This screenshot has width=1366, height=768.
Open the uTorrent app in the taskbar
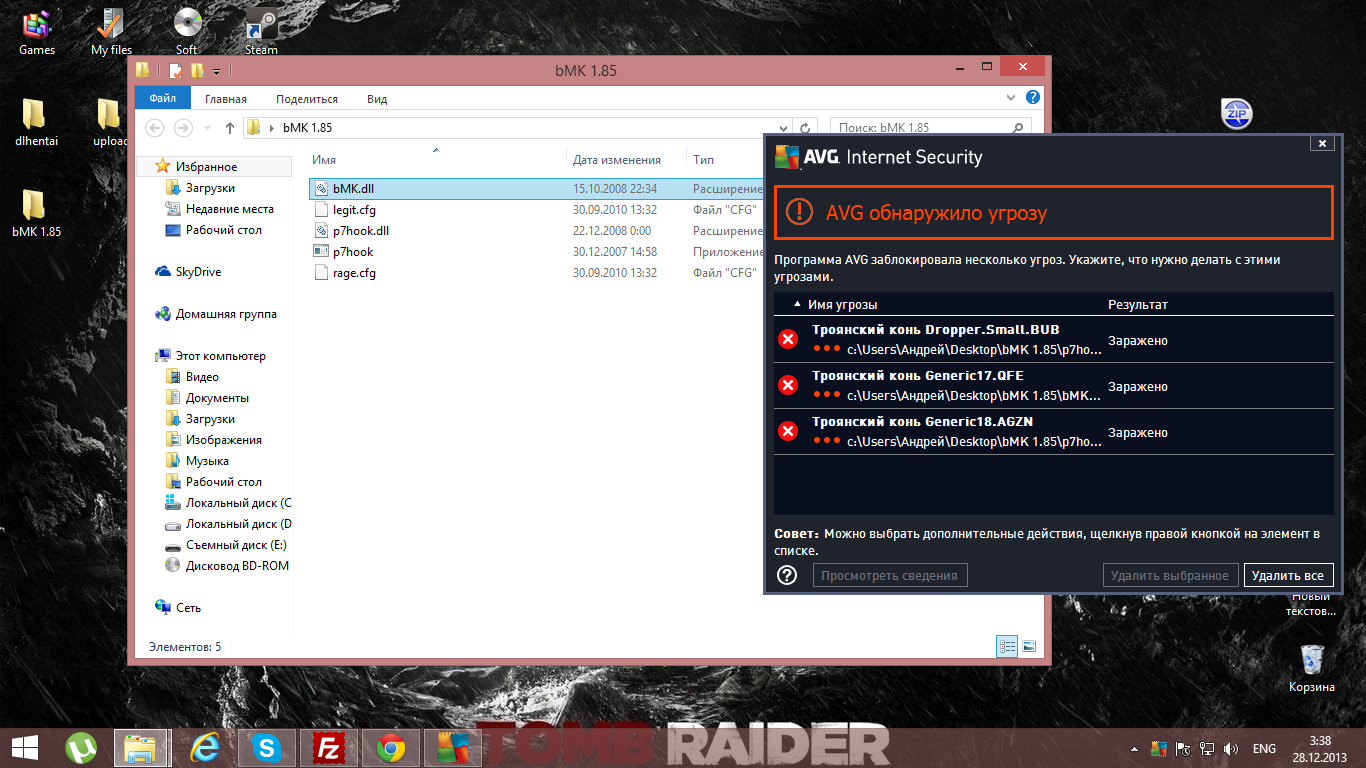81,747
